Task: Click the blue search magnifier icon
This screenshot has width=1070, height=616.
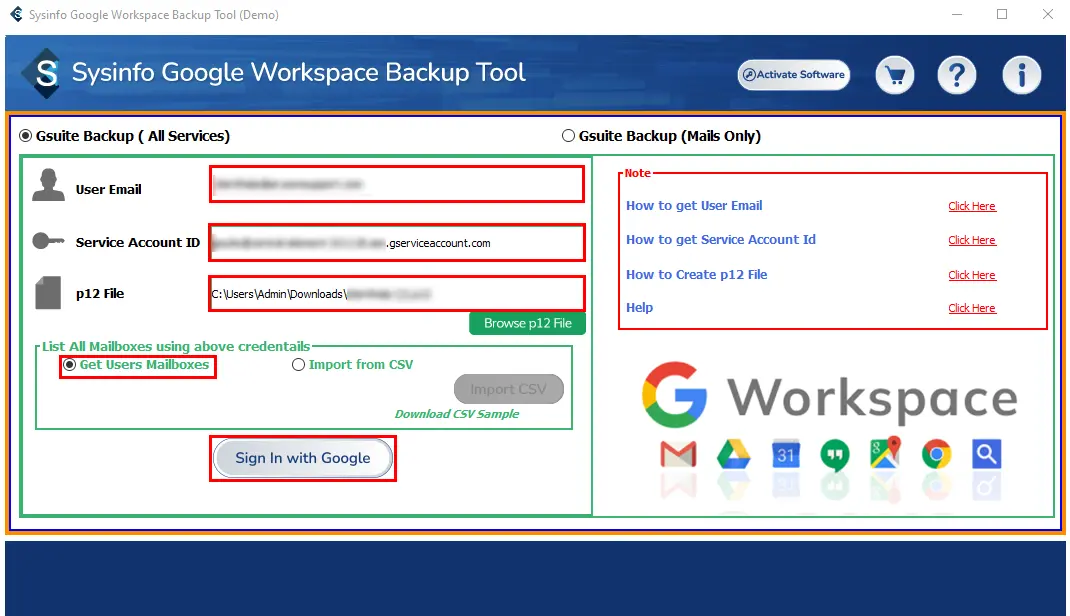Action: pos(987,455)
